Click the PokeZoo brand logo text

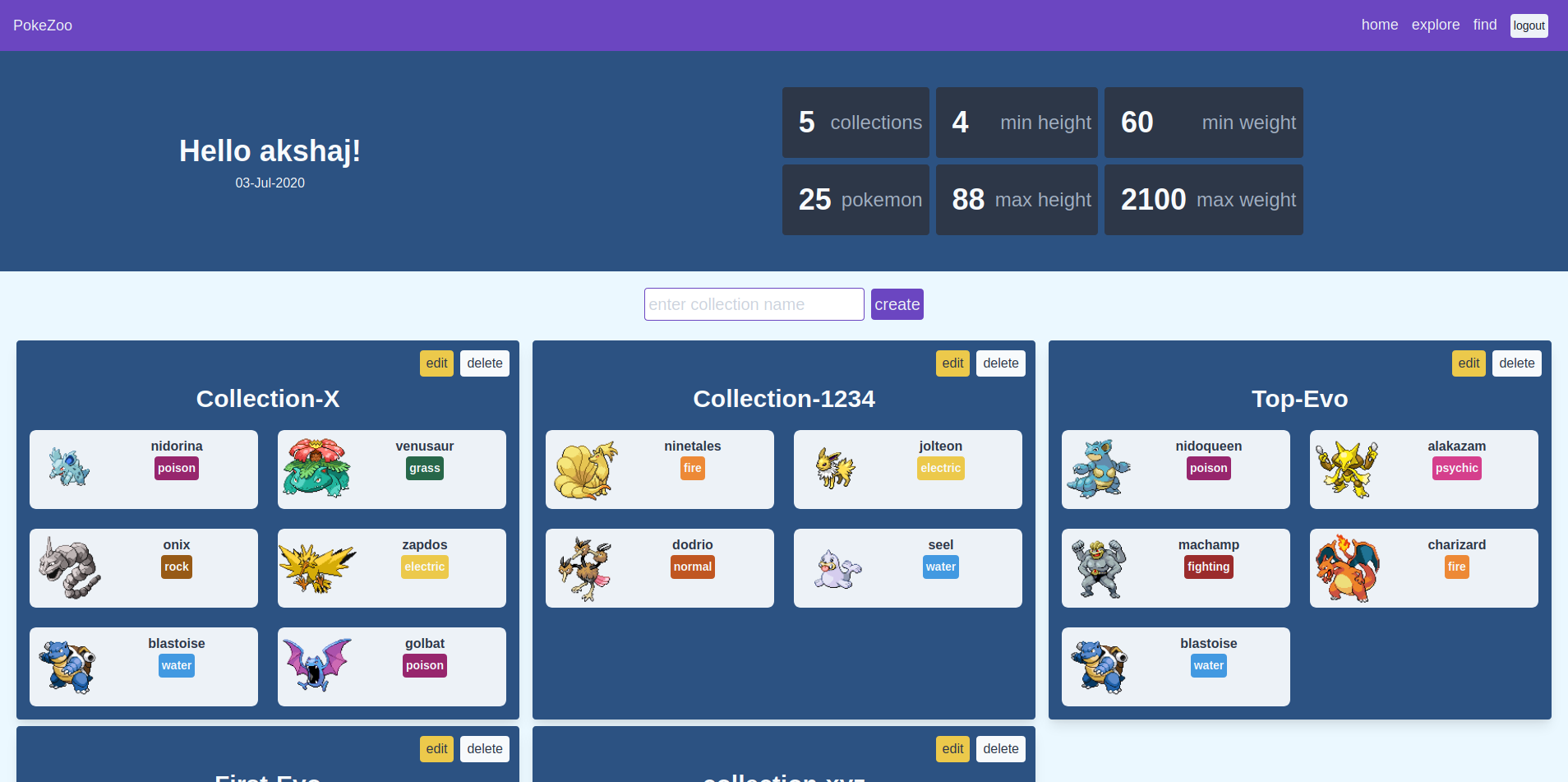(43, 25)
